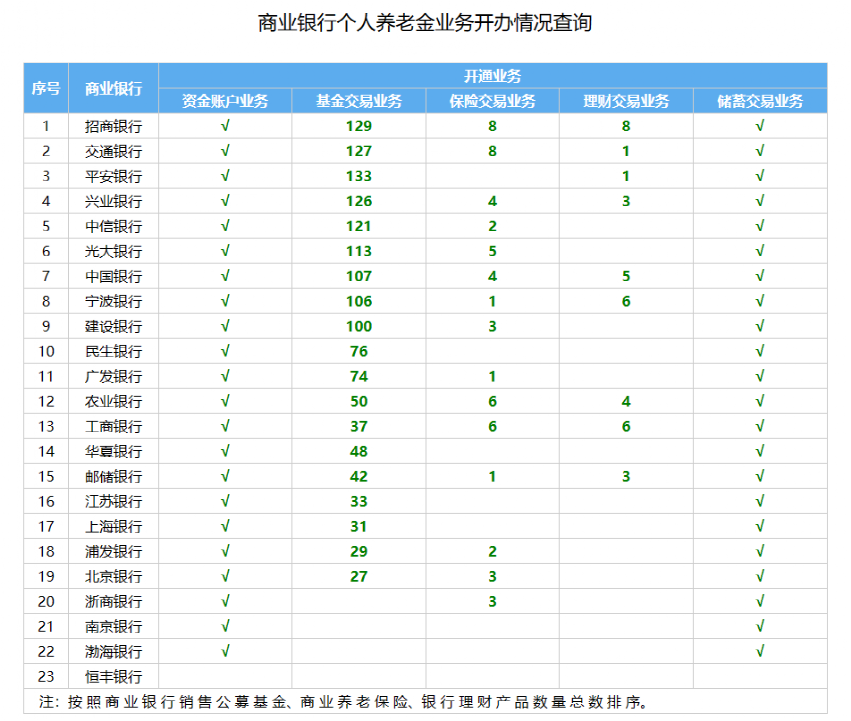Click 招商银行's 资金账户业务 checkmark

click(227, 126)
